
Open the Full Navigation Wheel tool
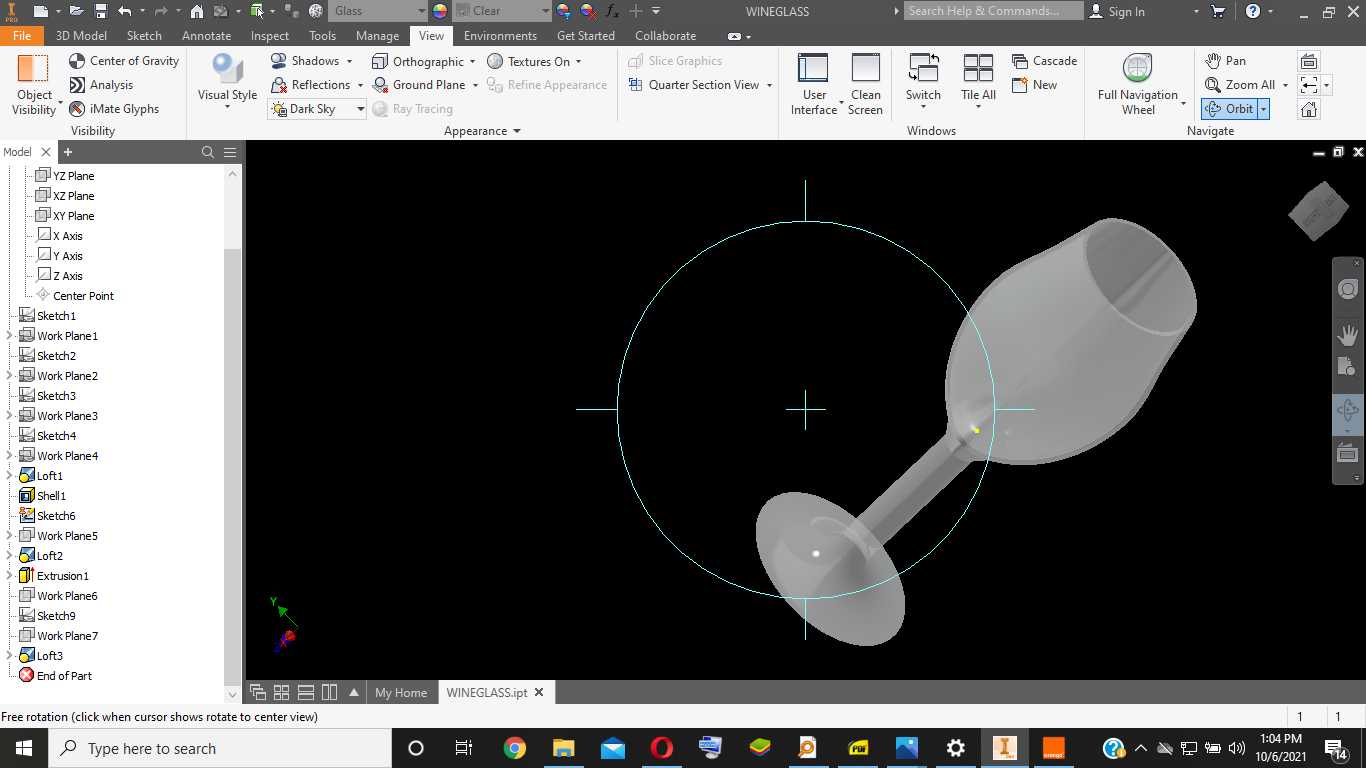[x=1137, y=84]
